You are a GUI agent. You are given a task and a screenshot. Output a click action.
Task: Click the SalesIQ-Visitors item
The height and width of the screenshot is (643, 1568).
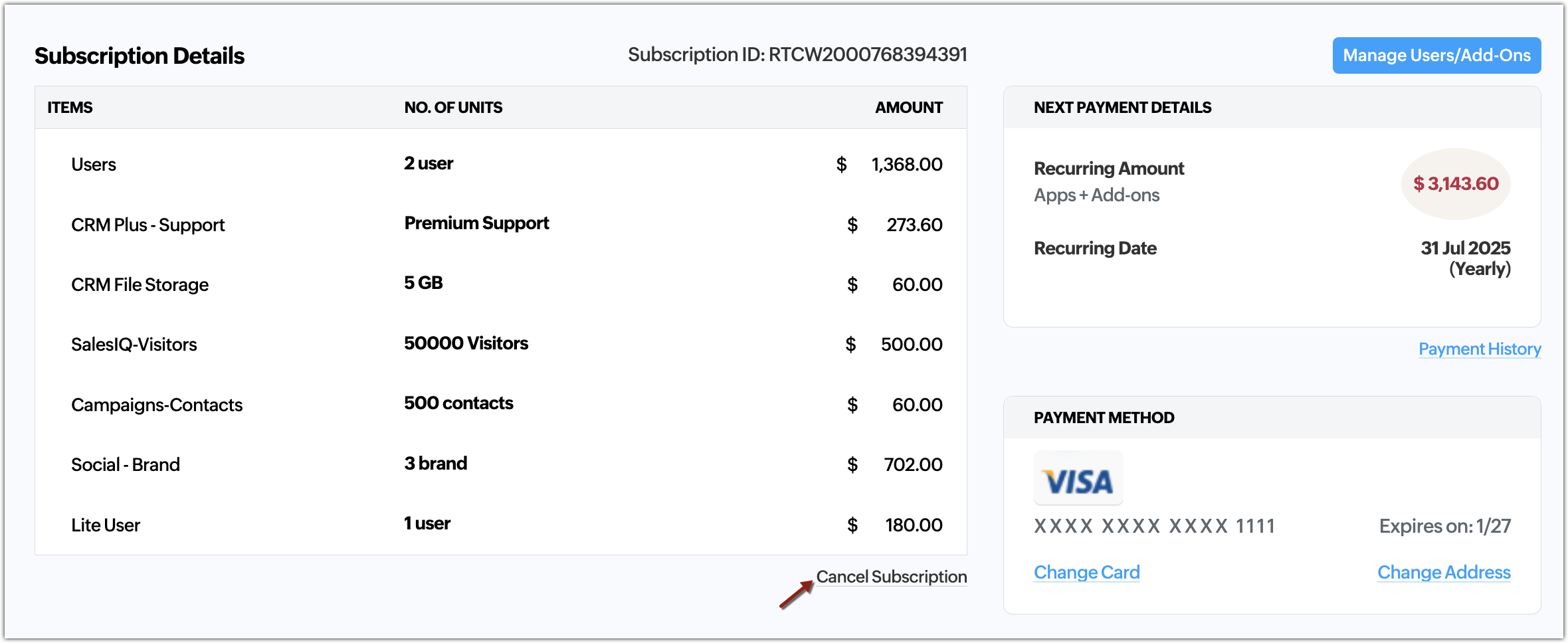[134, 344]
